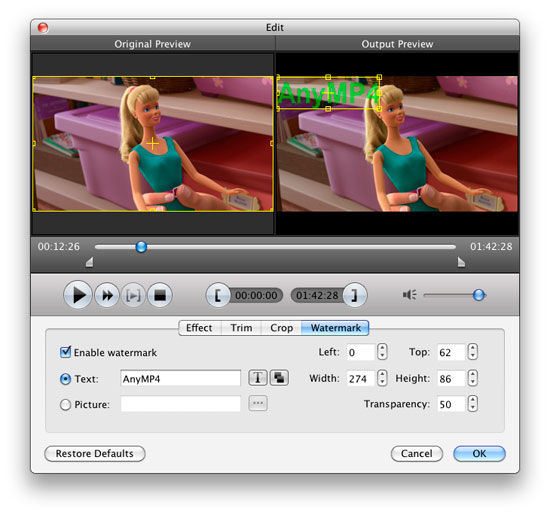Click the Picture path input field
The width and height of the screenshot is (550, 515).
coord(181,404)
